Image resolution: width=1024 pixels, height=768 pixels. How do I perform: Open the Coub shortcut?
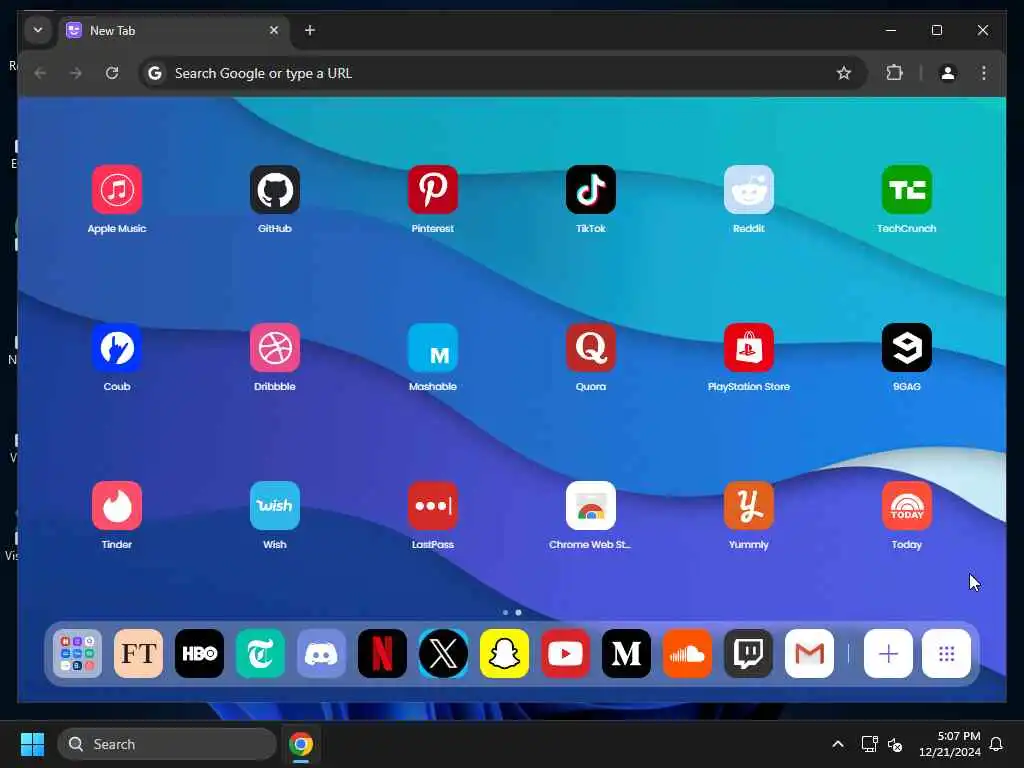[x=117, y=348]
